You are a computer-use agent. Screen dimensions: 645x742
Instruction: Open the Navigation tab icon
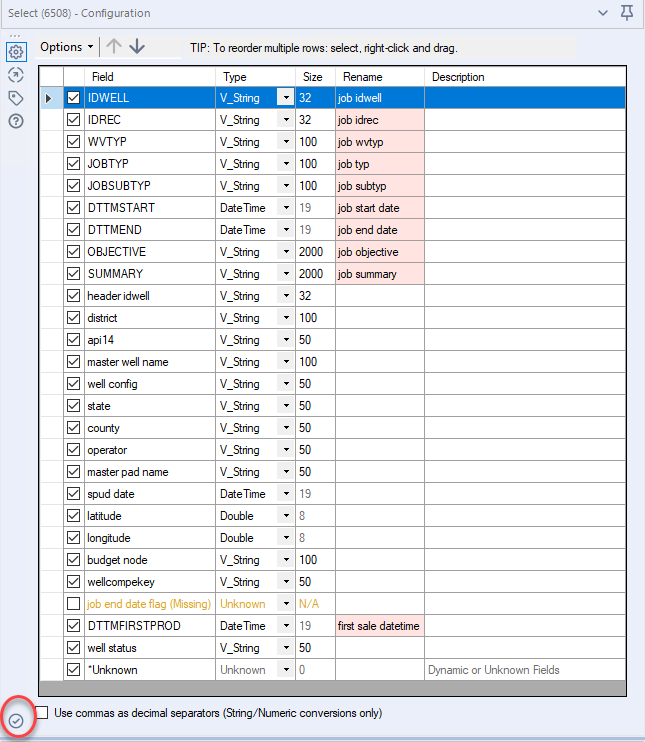[16, 75]
